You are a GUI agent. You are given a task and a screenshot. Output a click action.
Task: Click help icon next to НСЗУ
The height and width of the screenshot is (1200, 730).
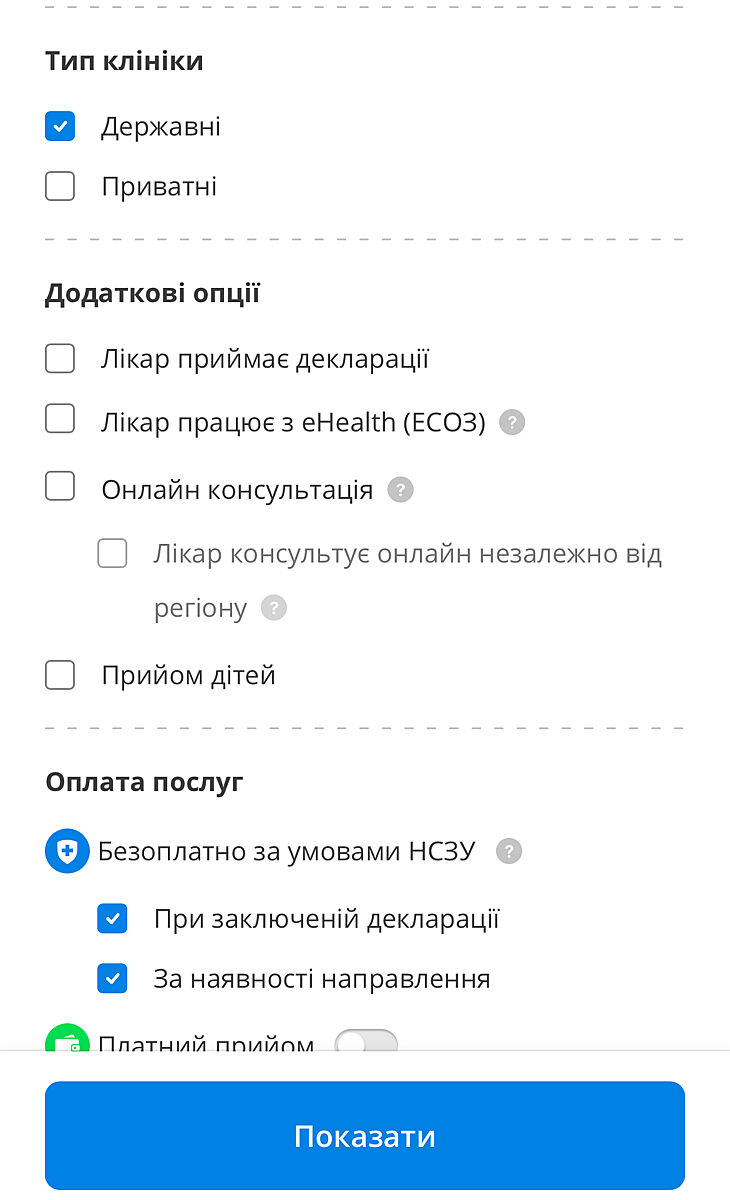pyautogui.click(x=509, y=852)
